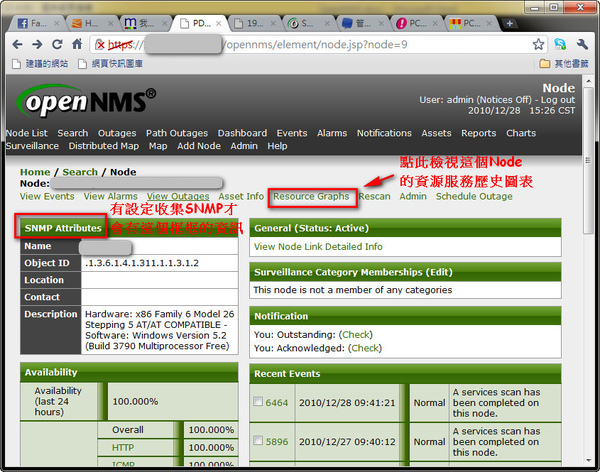Open the 網頁快訊圖庫 bookmark
600x472 pixels.
(x=111, y=64)
